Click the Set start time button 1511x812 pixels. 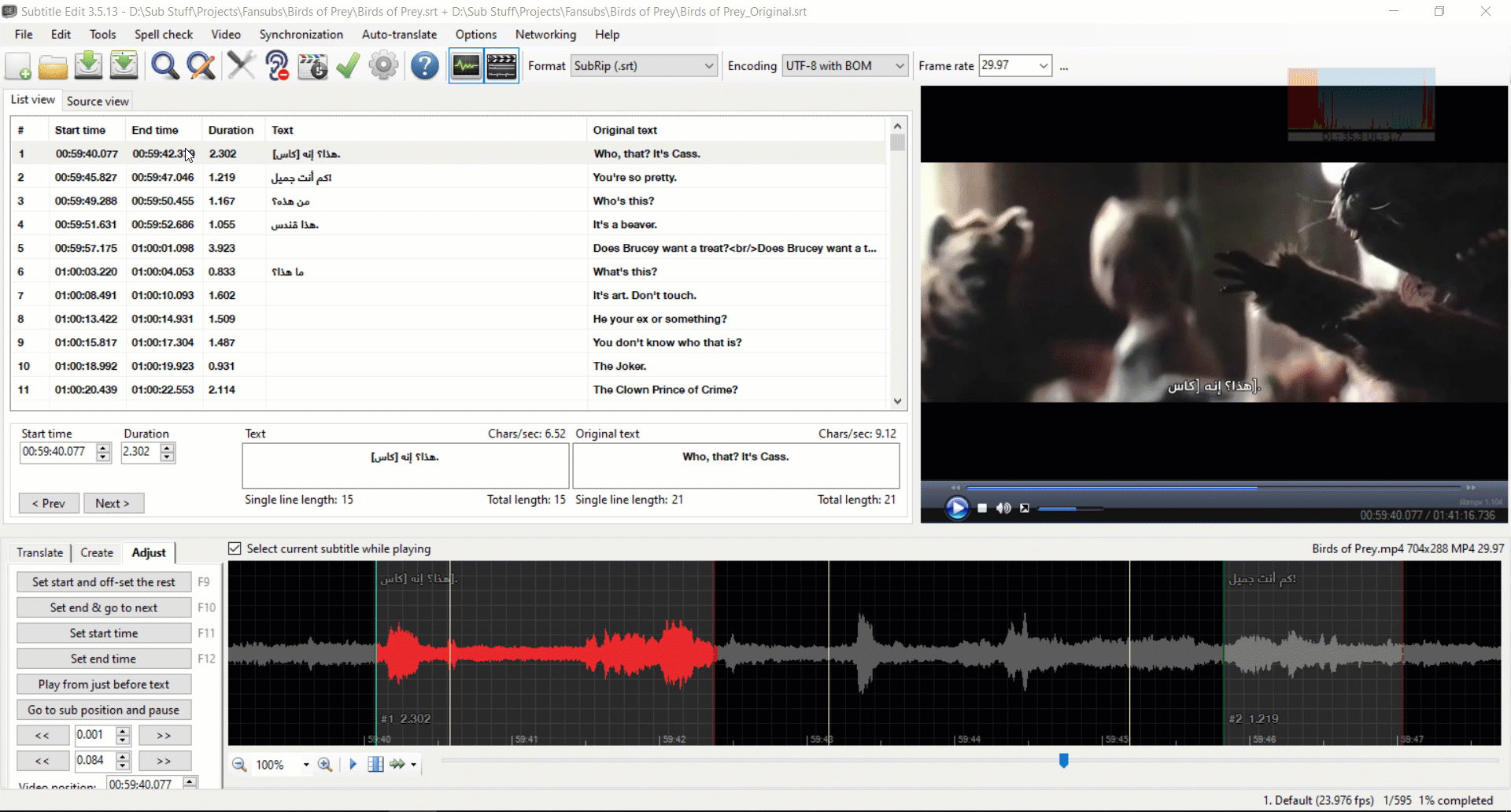[104, 633]
